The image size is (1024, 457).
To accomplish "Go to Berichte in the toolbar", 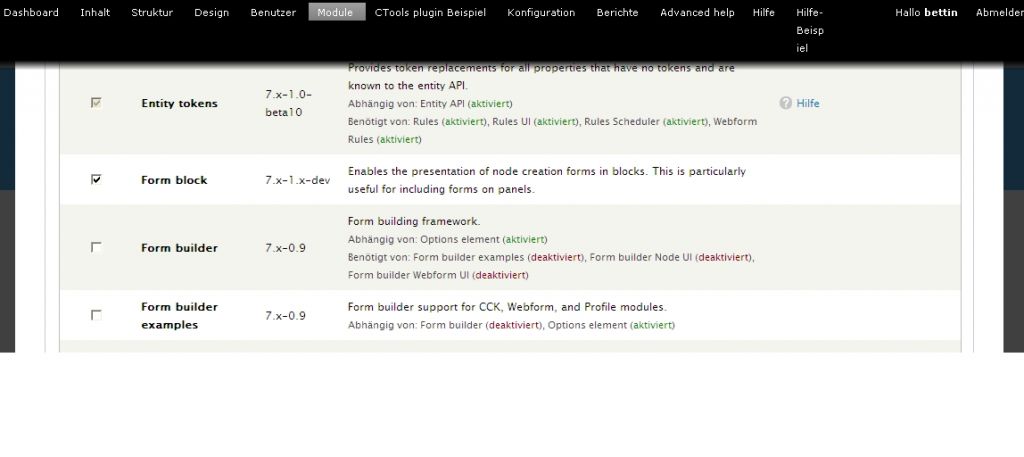I will pyautogui.click(x=618, y=13).
